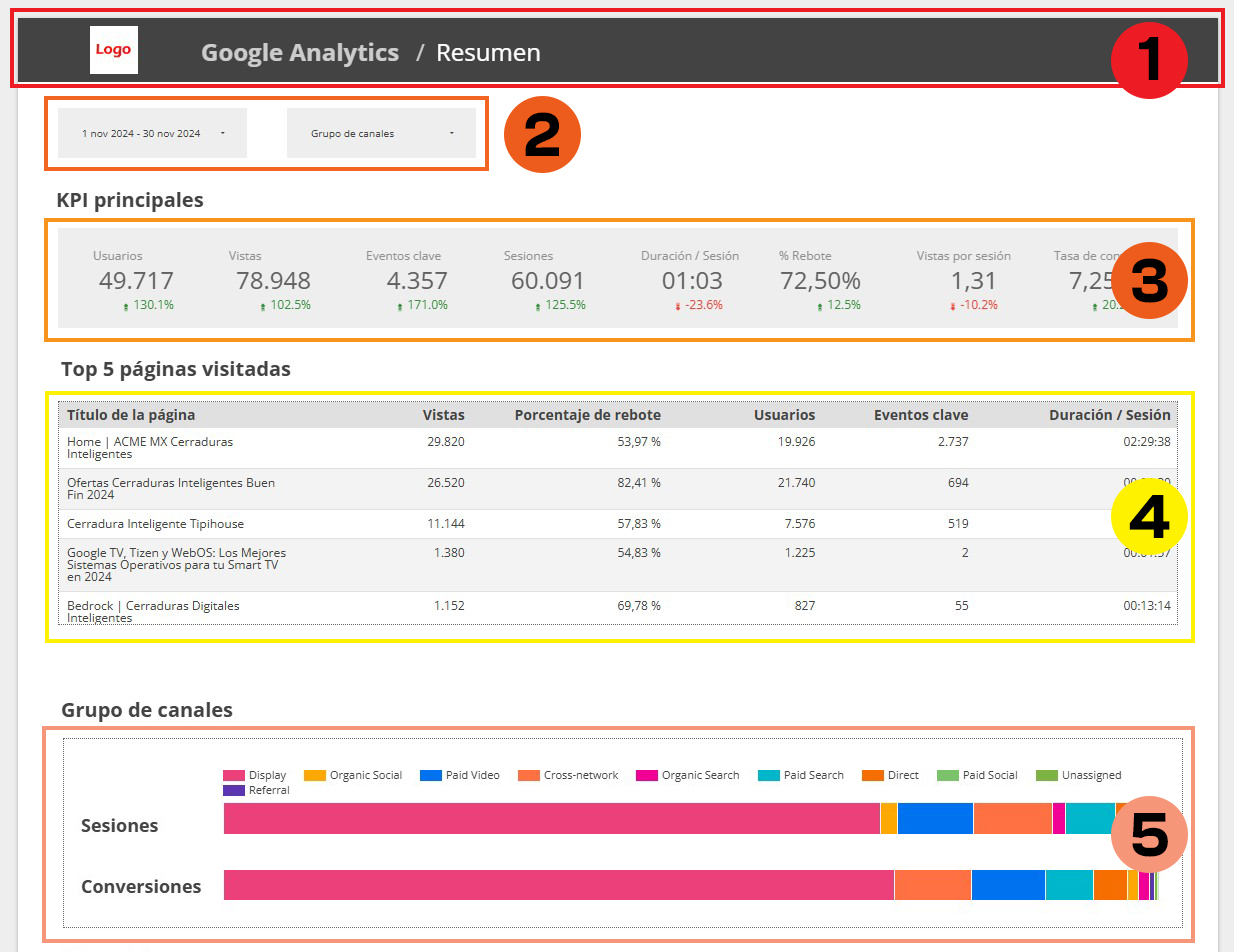Image resolution: width=1234 pixels, height=952 pixels.
Task: Expand the Grupo de canales filter dropdown
Action: coord(381,133)
